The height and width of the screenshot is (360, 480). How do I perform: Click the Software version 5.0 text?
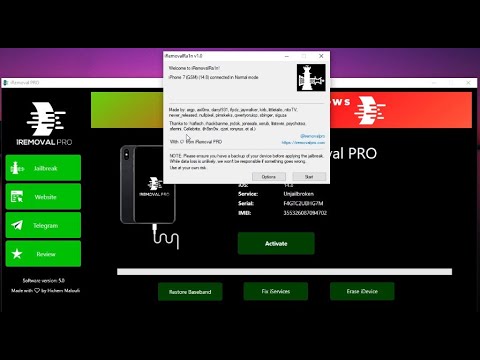(44, 280)
